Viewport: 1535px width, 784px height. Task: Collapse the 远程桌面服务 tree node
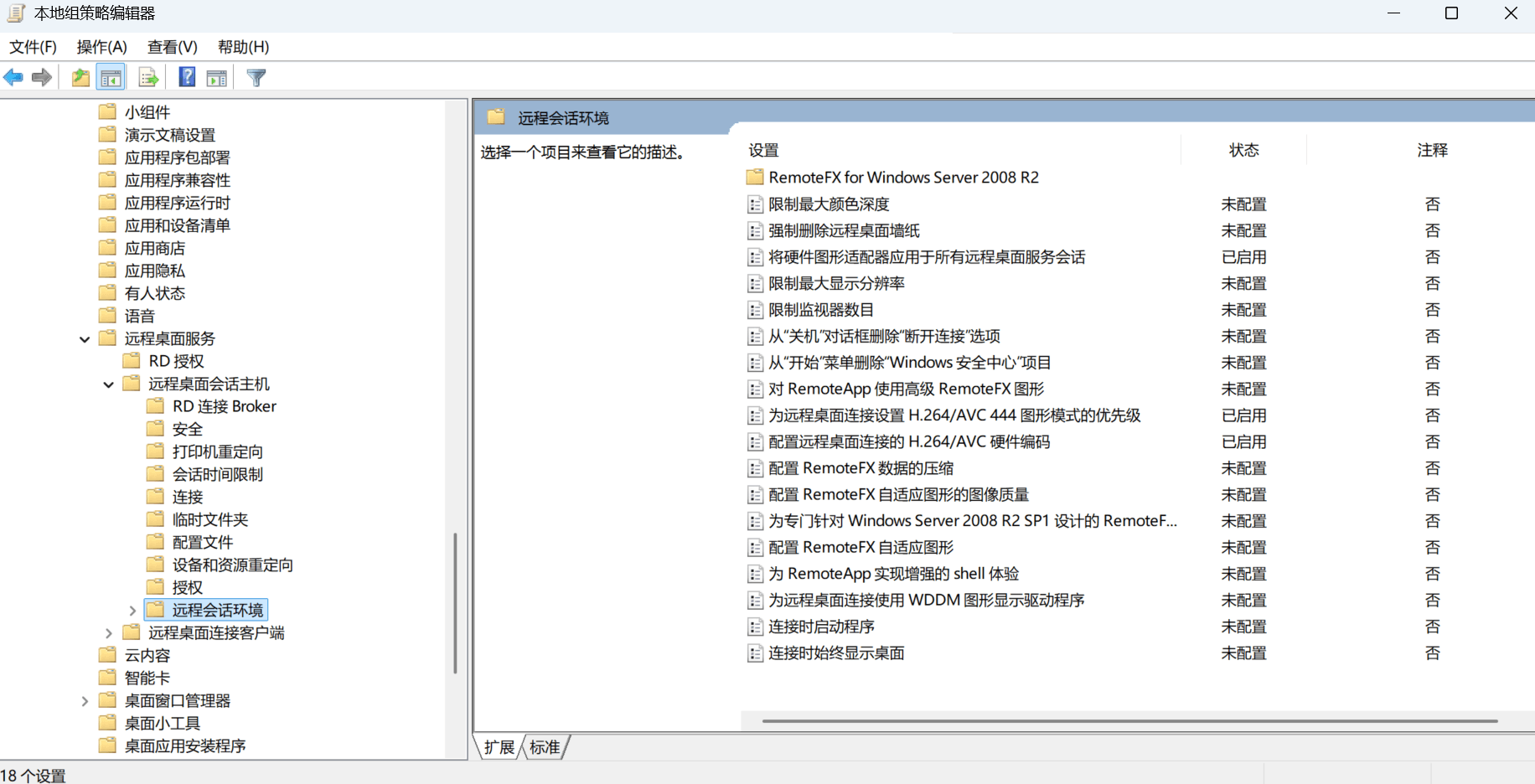(x=85, y=339)
